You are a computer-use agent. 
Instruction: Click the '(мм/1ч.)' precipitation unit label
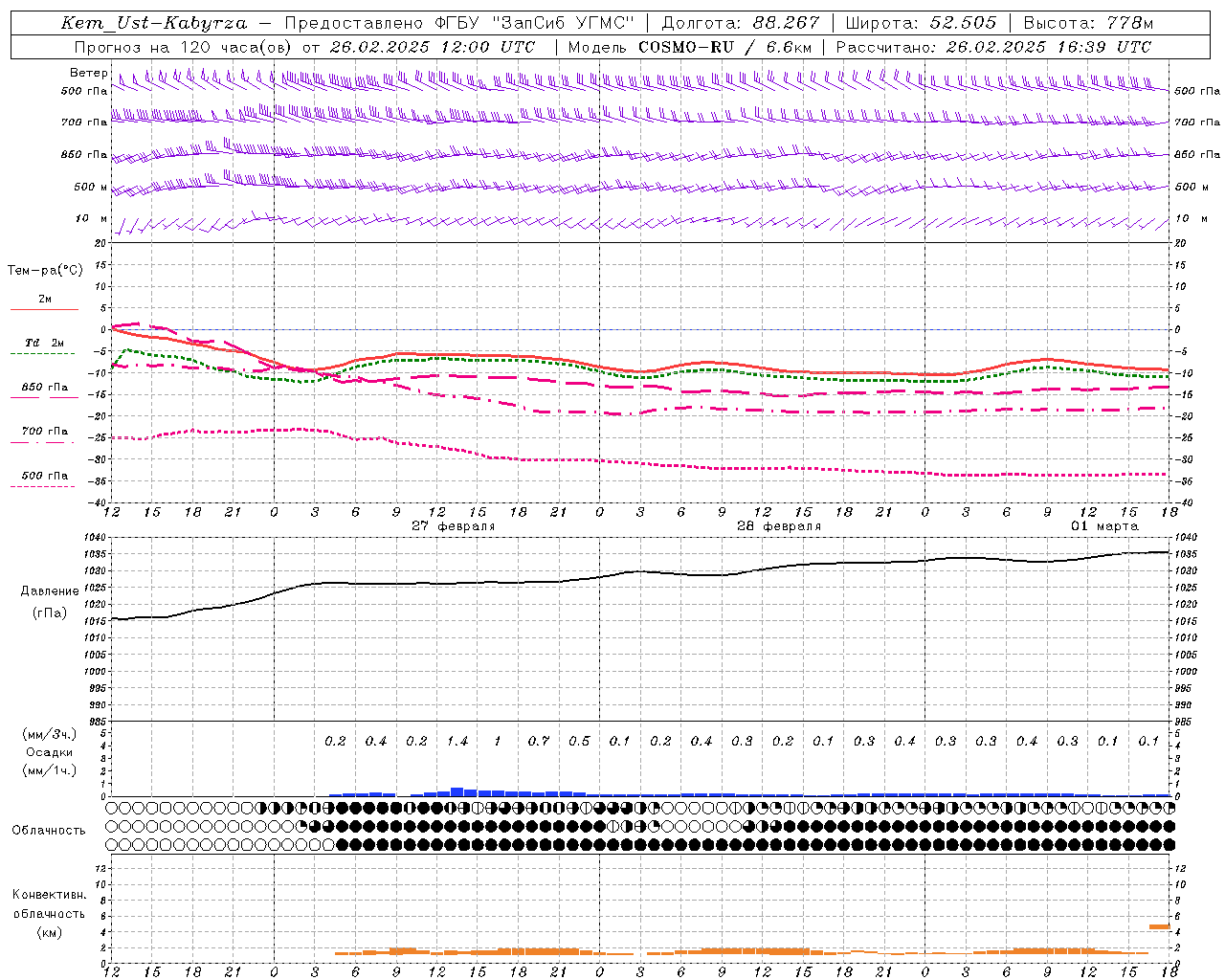tap(50, 770)
